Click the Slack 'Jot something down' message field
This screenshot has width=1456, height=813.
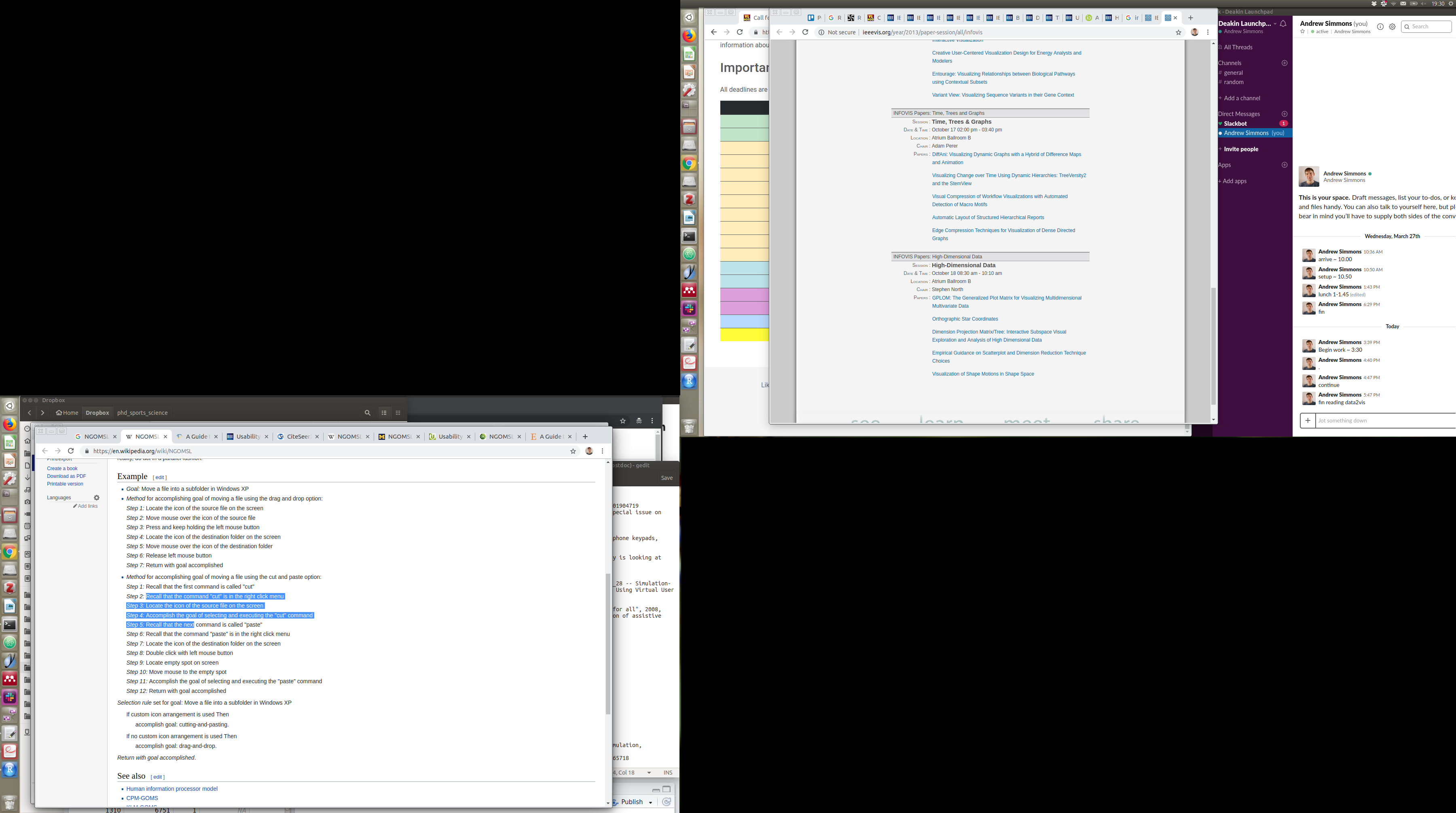[1379, 420]
